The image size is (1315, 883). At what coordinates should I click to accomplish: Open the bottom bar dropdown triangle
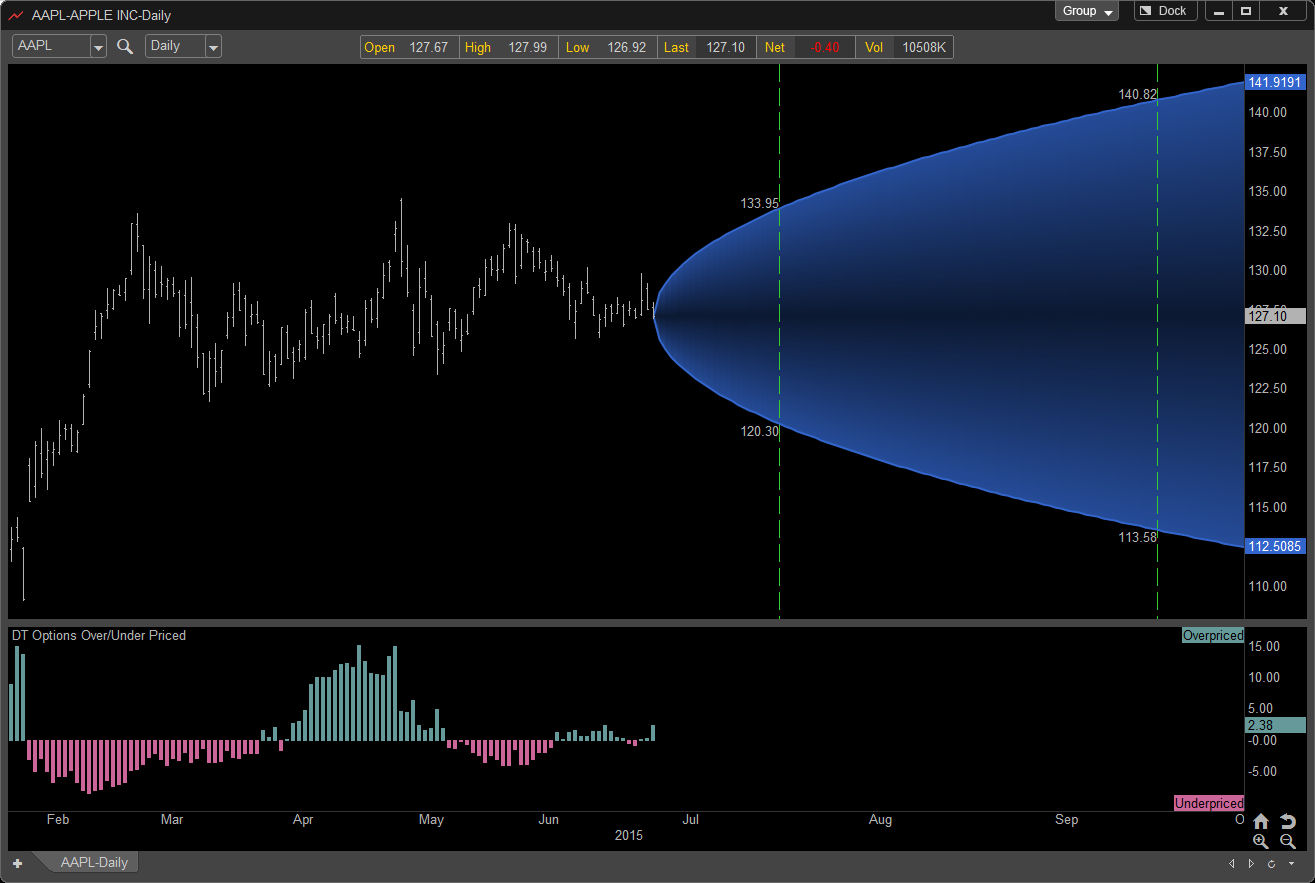coord(1293,863)
